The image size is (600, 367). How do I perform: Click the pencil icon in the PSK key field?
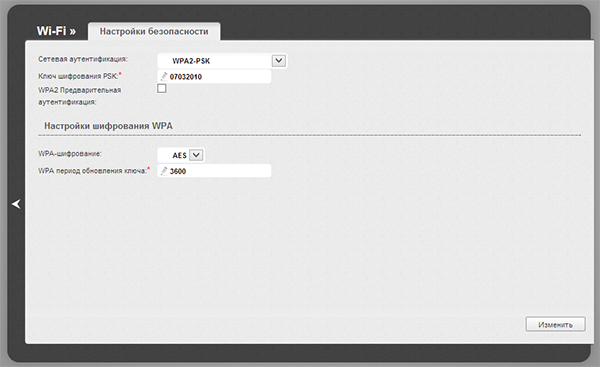pyautogui.click(x=164, y=77)
